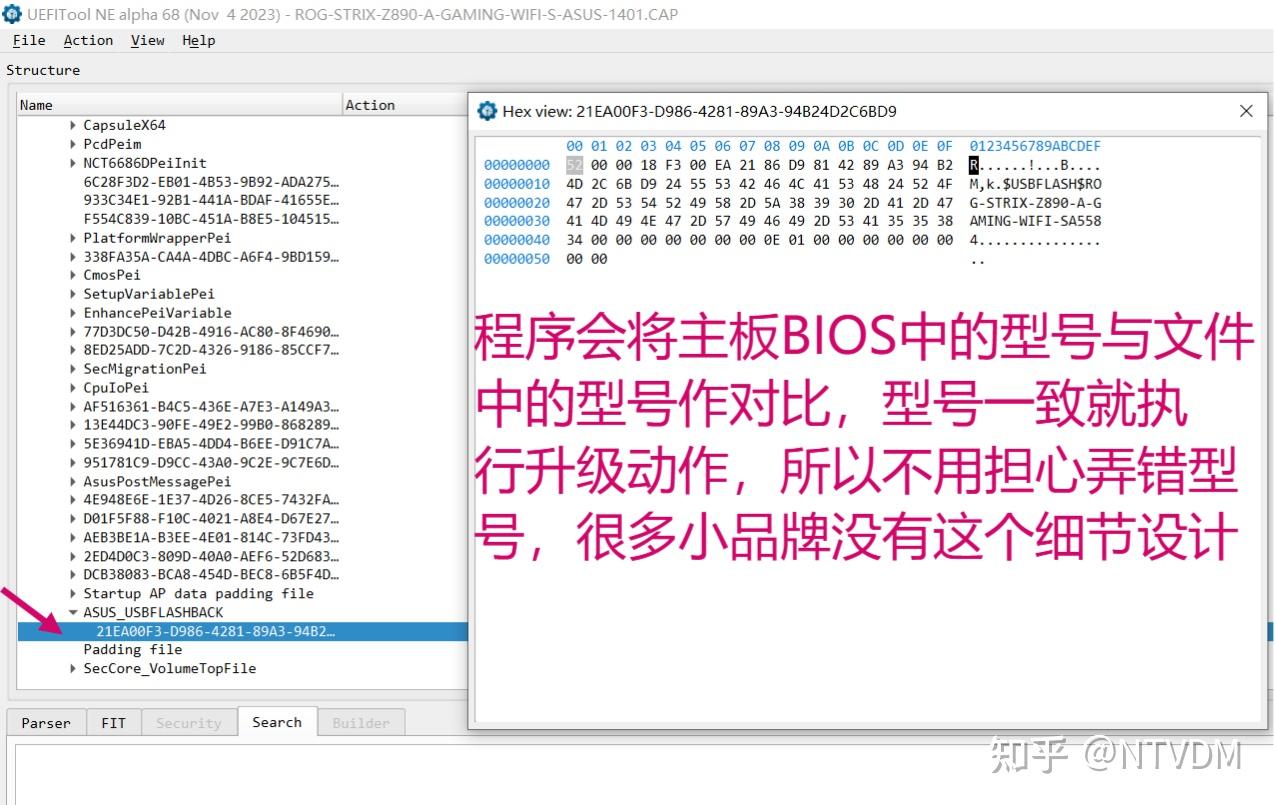Click the Hex view window icon
This screenshot has width=1275, height=805.
[487, 111]
